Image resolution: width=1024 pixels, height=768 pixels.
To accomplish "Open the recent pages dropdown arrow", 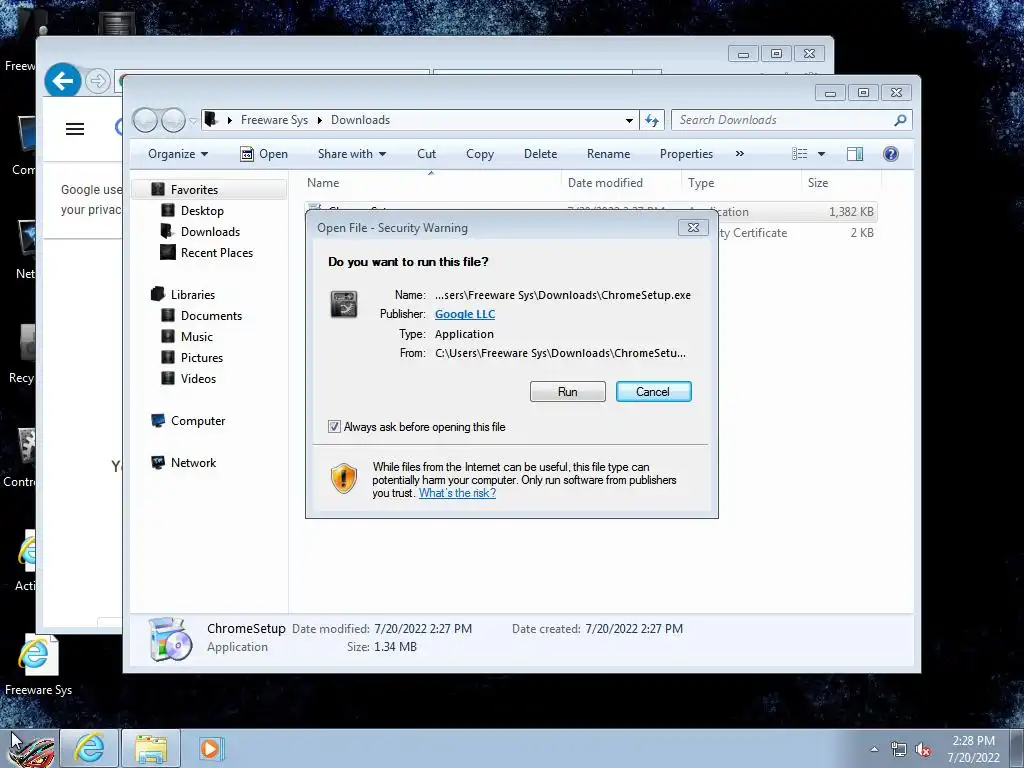I will (193, 121).
